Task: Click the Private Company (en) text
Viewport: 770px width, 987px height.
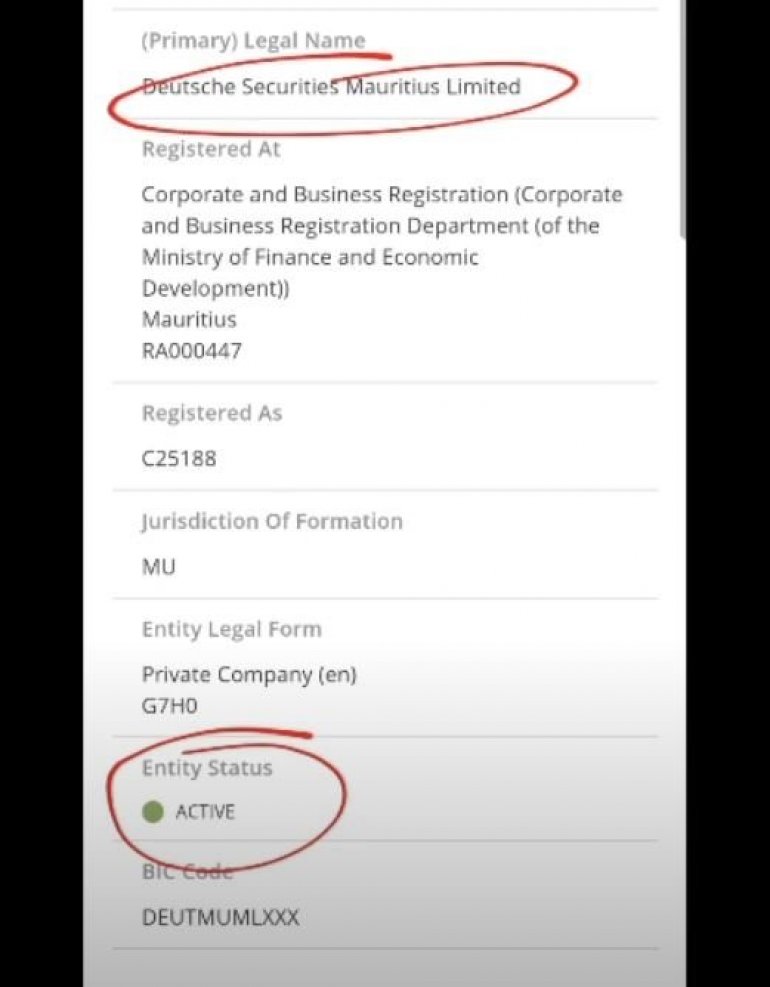Action: [249, 675]
